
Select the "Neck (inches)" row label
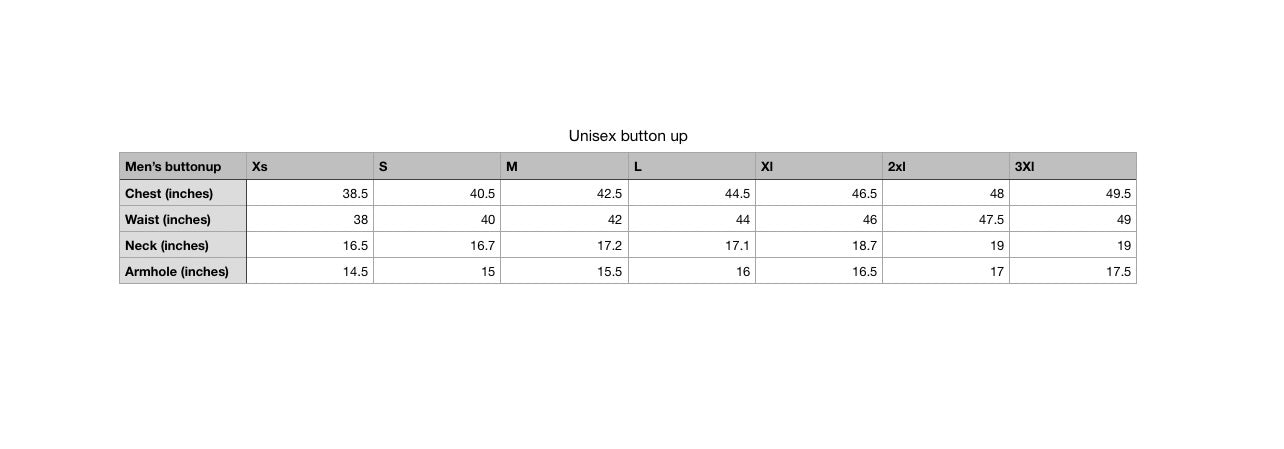click(x=167, y=246)
